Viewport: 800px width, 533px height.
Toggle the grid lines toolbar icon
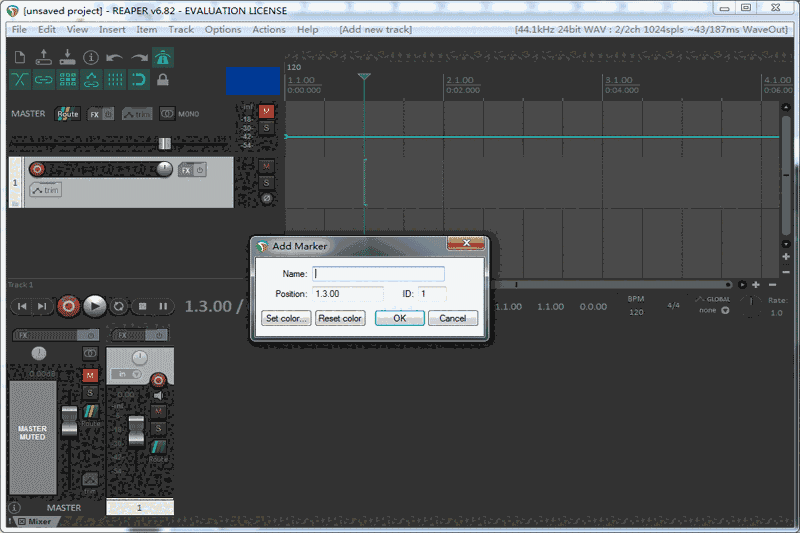tap(115, 79)
